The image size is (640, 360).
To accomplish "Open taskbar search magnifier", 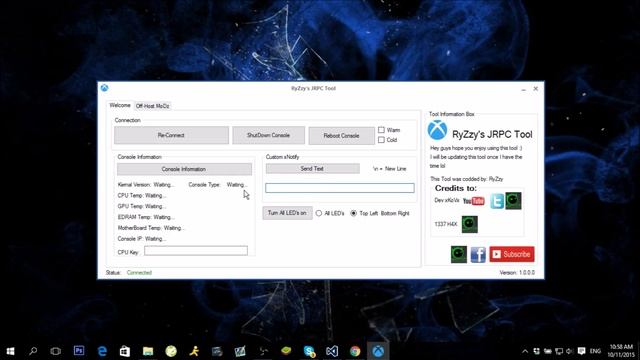I will pos(33,351).
